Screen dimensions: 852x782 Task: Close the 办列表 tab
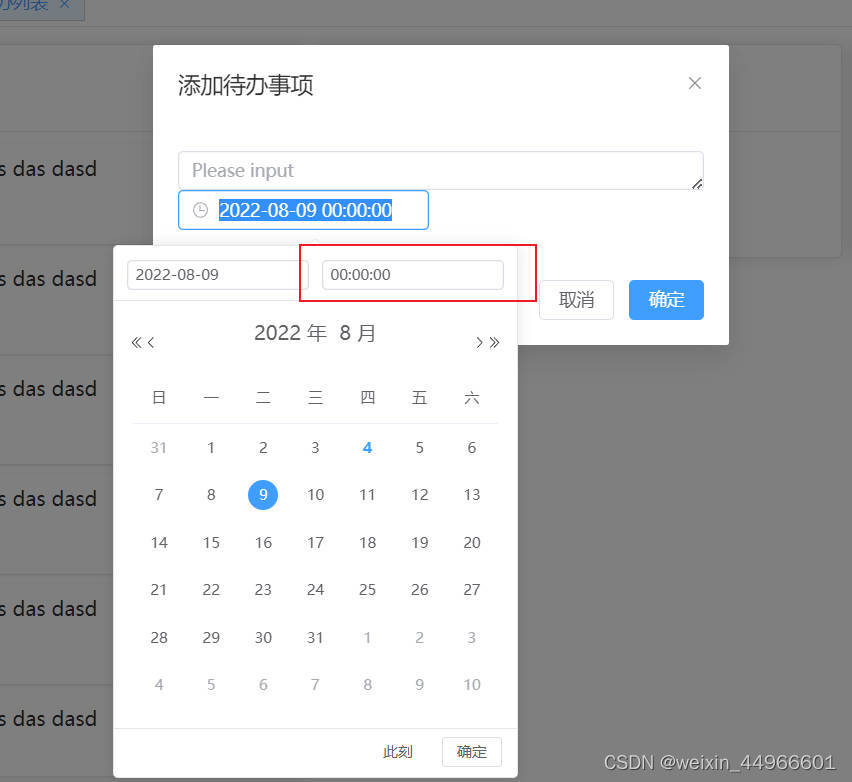pos(63,5)
